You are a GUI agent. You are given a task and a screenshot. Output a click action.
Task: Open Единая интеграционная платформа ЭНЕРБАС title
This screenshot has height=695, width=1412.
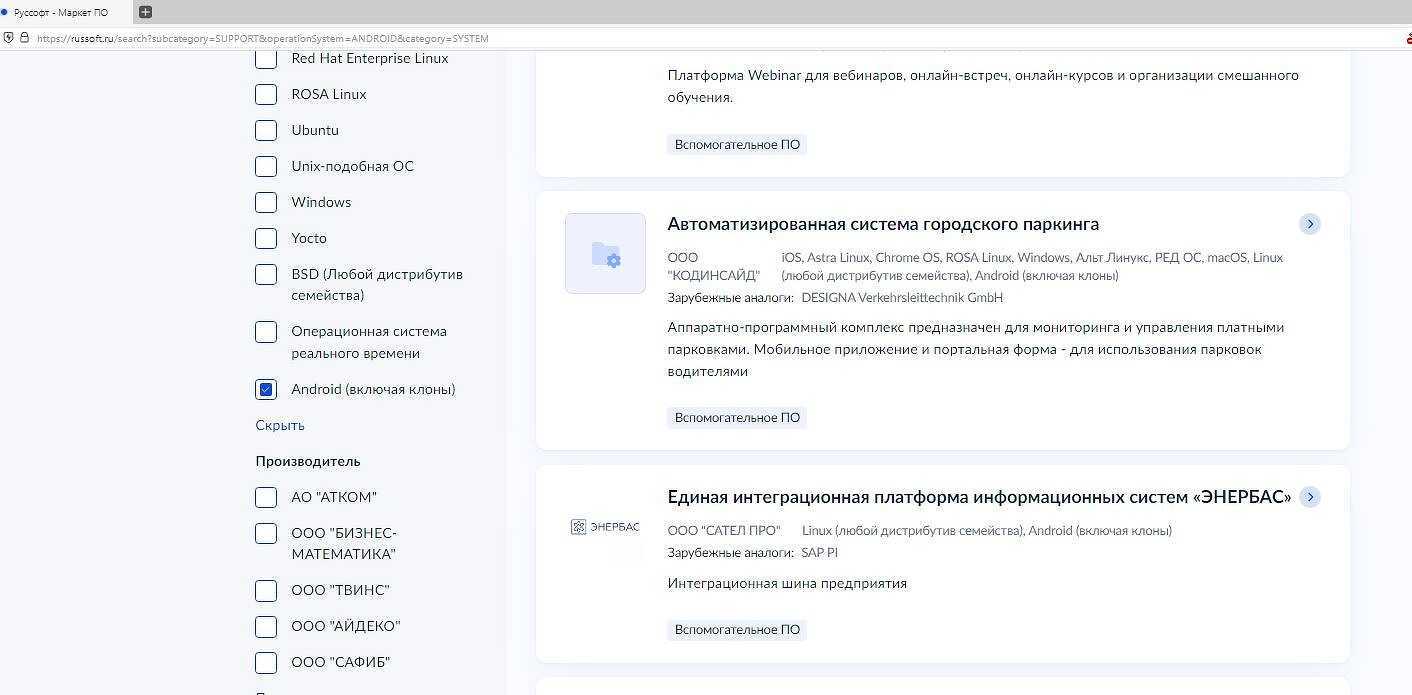[979, 497]
